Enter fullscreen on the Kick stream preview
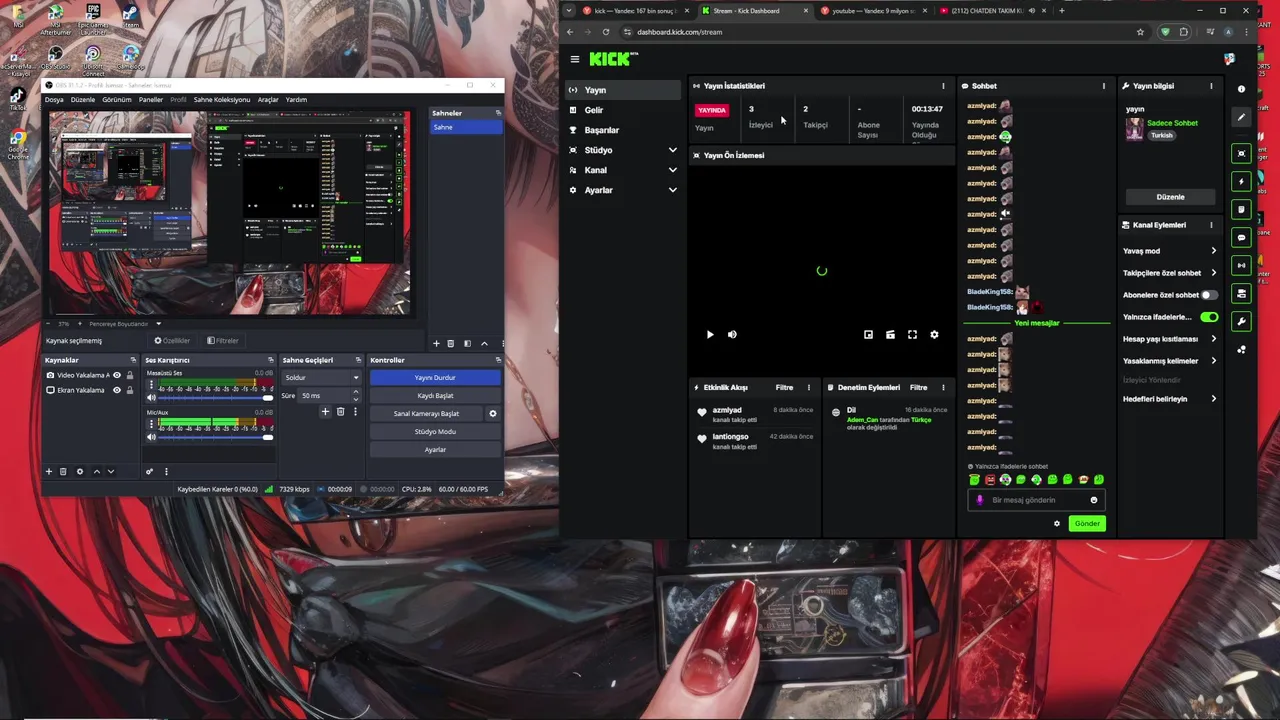The image size is (1280, 720). tap(912, 335)
